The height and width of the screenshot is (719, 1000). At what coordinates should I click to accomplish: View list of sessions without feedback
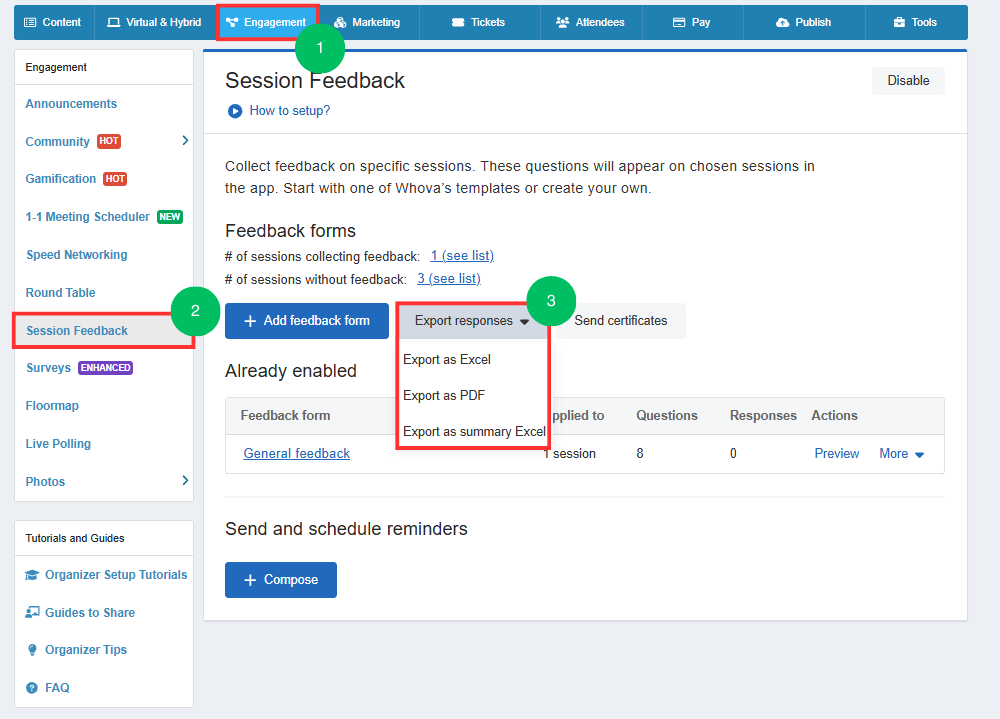448,279
